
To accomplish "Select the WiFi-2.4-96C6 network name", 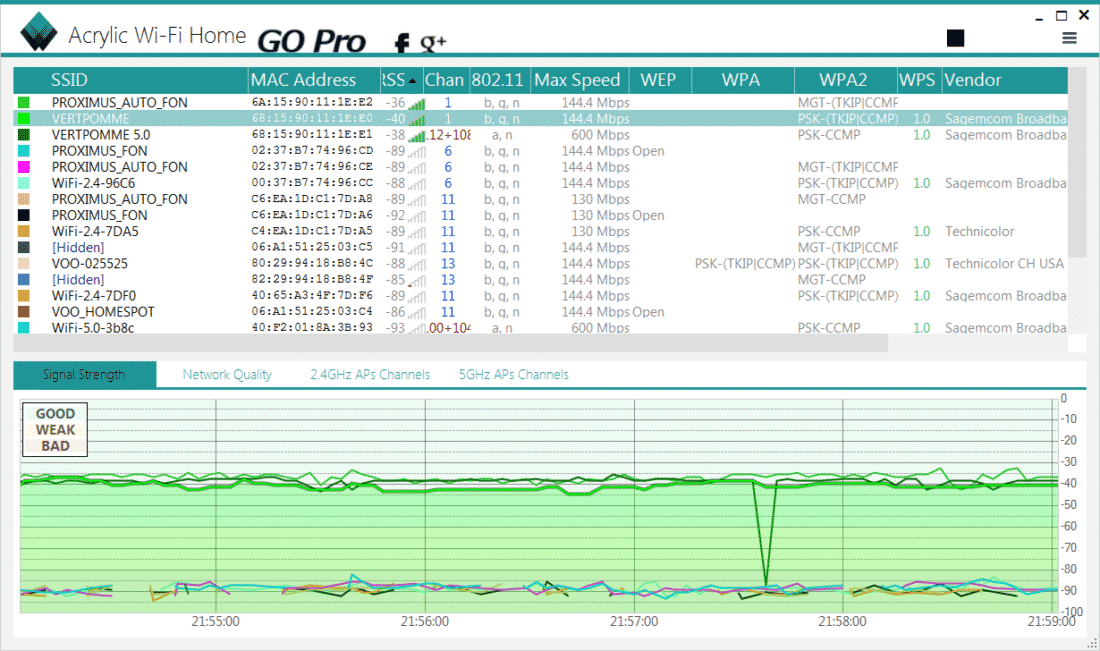I will [93, 183].
